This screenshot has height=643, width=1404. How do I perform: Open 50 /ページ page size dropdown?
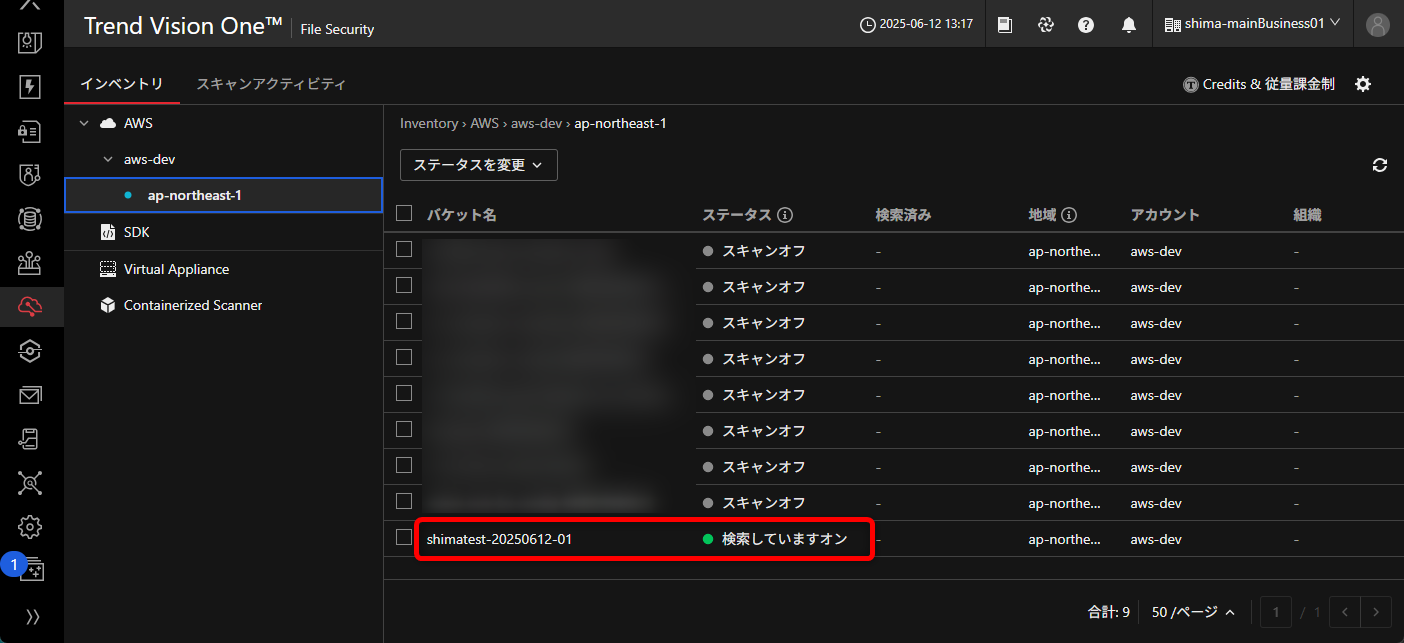(1193, 612)
